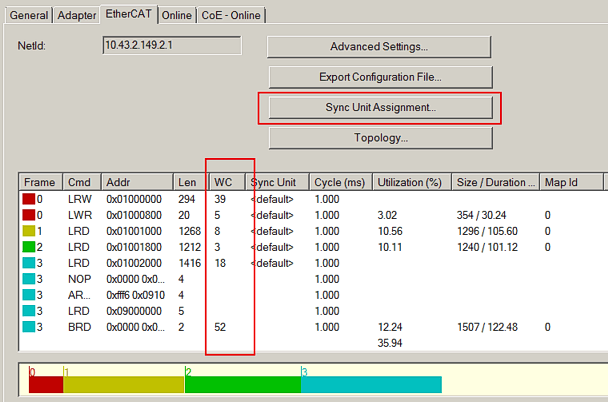Click the Map Id column header
608x402 pixels.
point(571,182)
